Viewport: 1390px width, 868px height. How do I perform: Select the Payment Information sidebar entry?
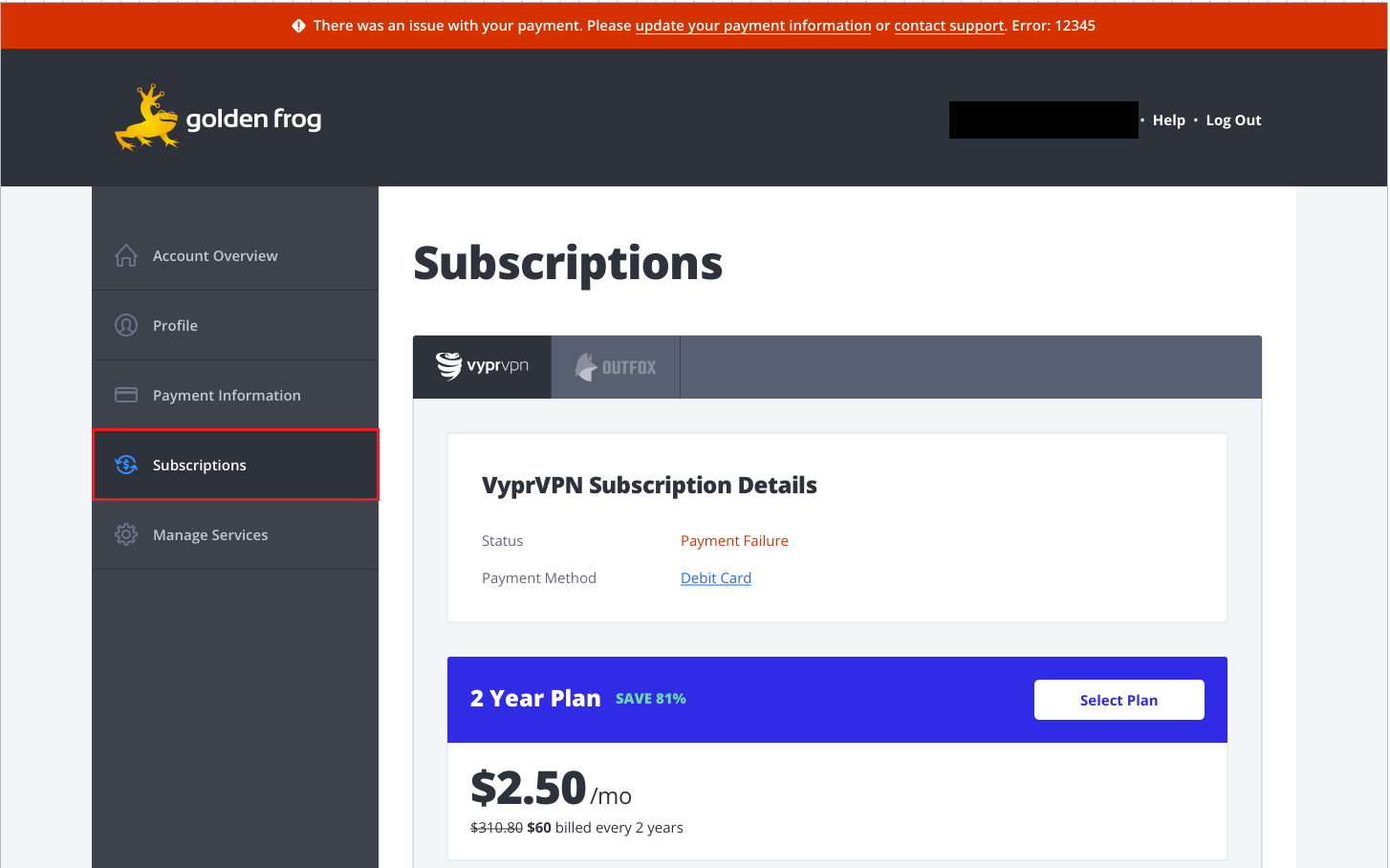click(x=227, y=394)
